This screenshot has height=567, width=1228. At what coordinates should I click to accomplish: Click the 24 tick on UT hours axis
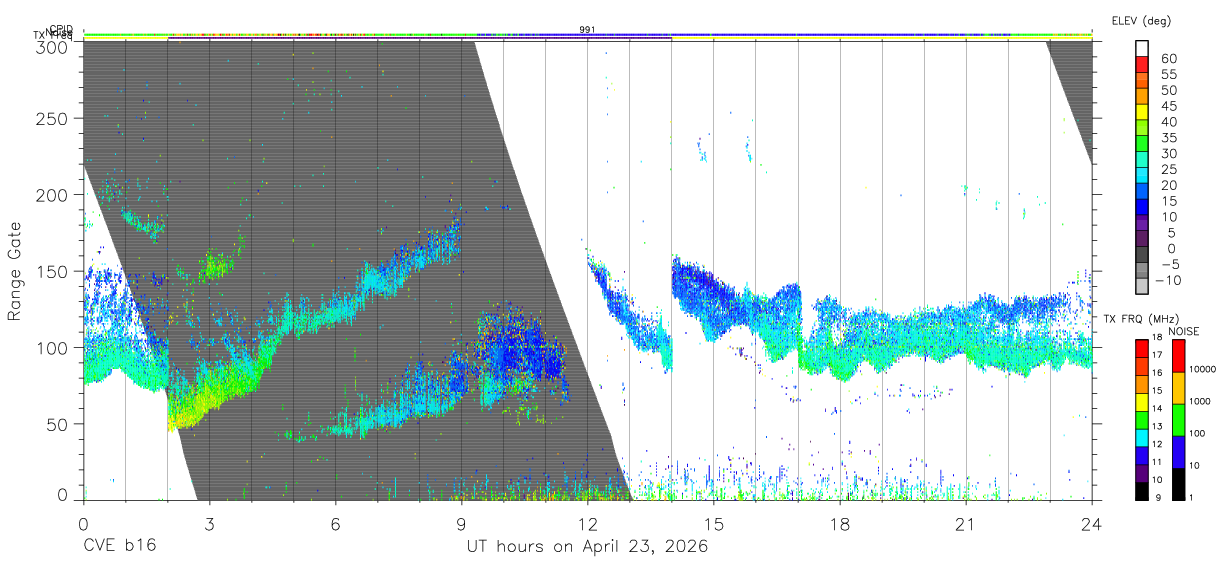(x=1092, y=524)
